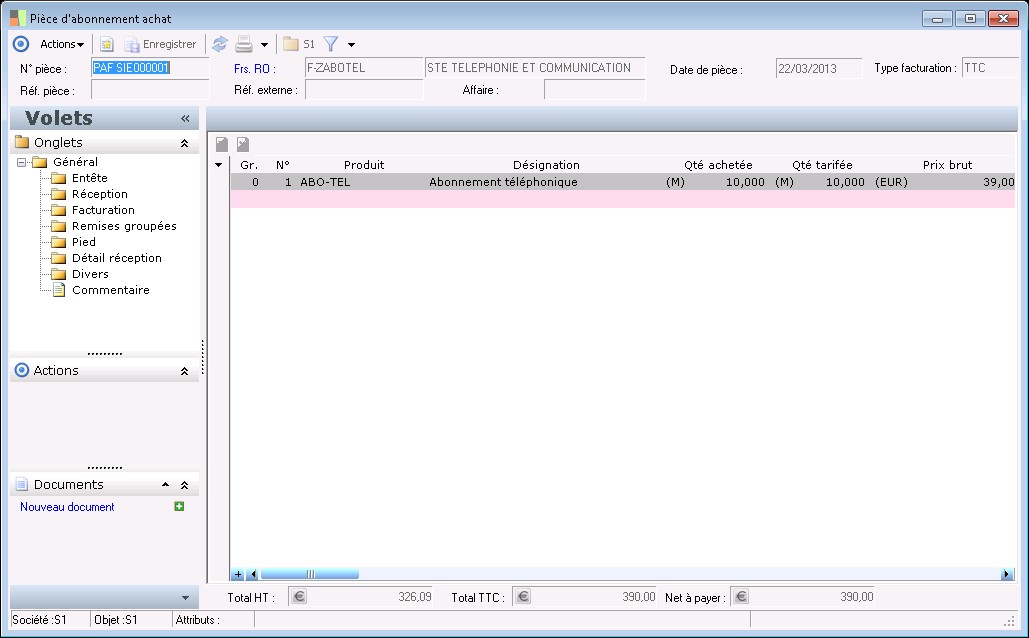
Task: Click the refresh arrows icon
Action: (220, 44)
